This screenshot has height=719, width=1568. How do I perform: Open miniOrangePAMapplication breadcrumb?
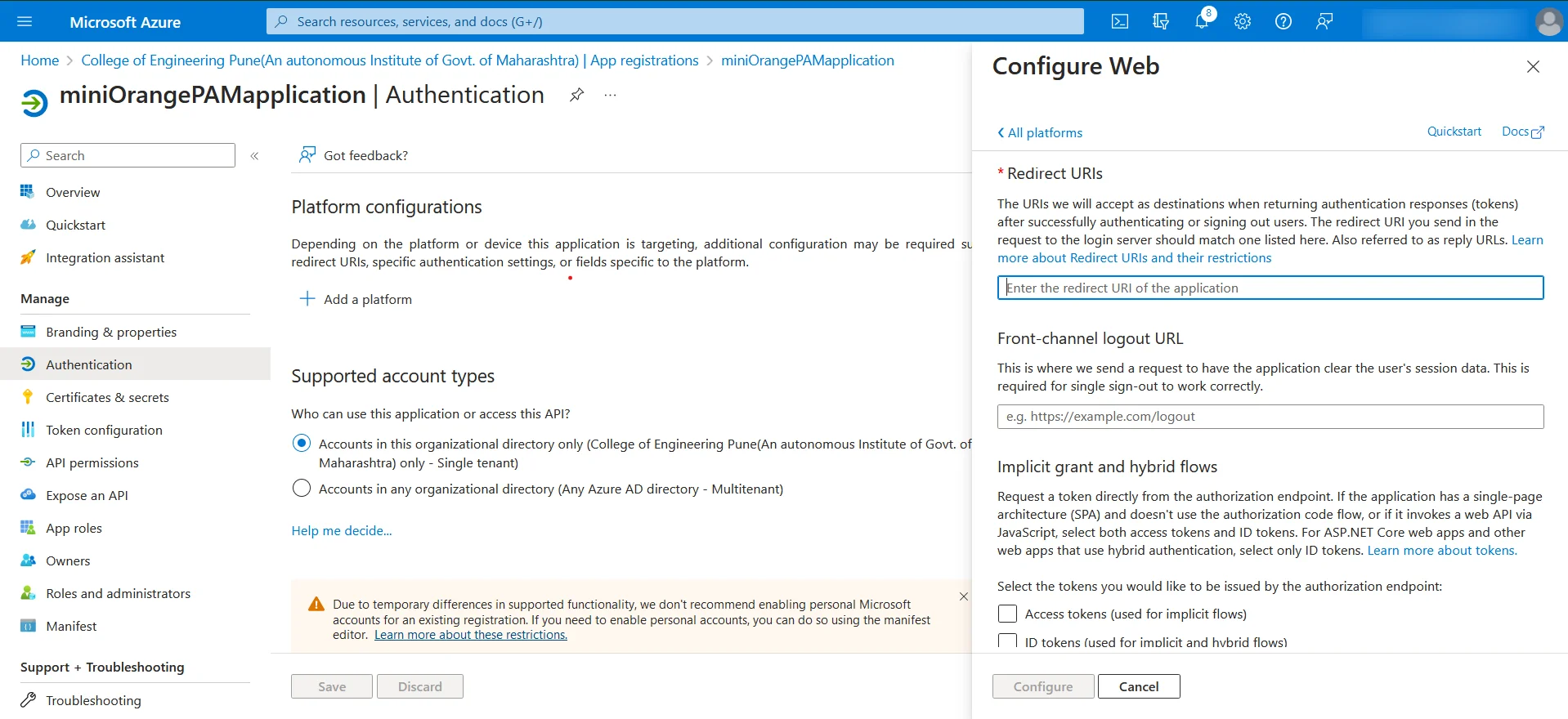[808, 60]
